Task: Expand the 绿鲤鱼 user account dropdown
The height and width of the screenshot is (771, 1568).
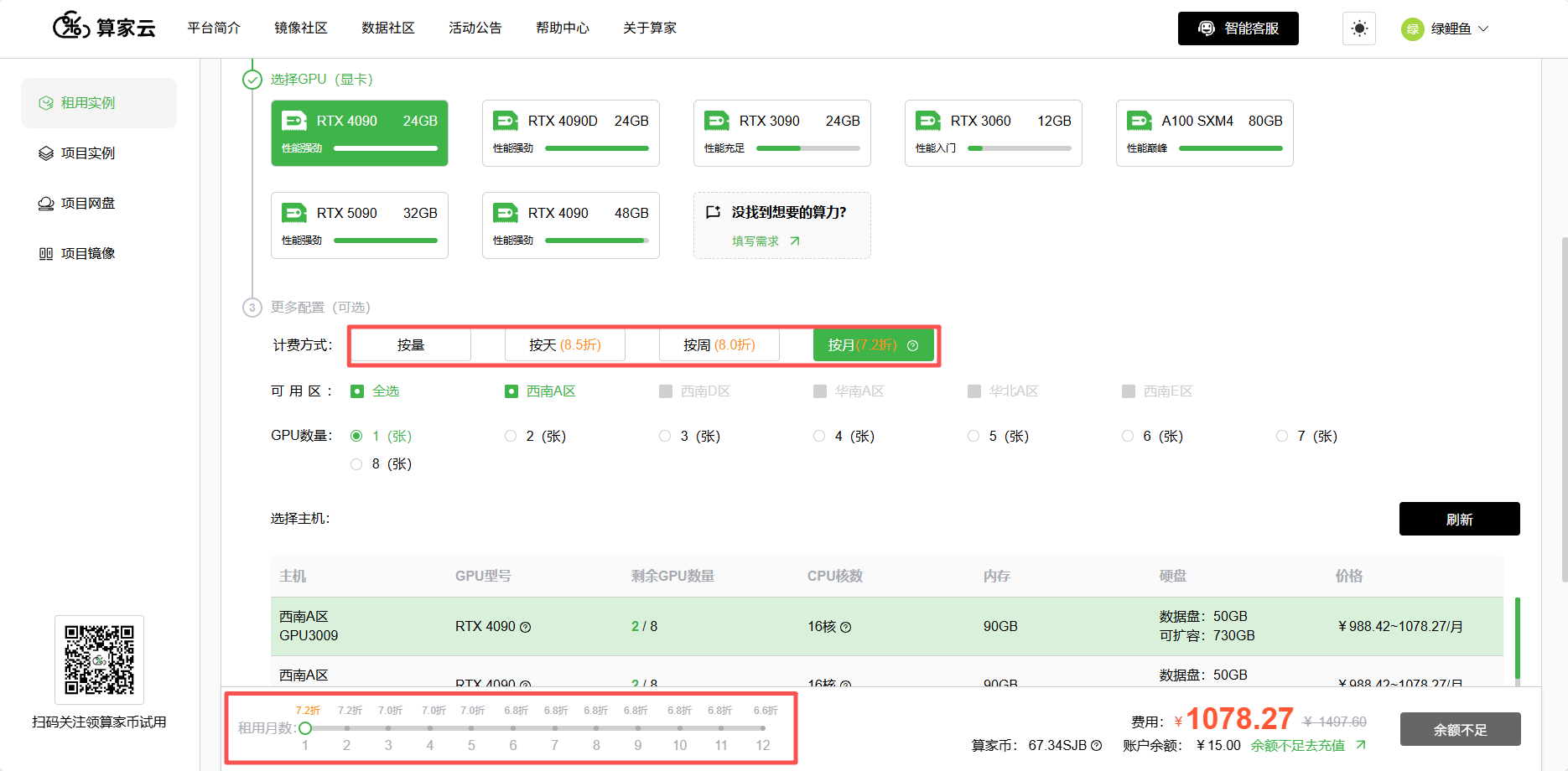Action: [1446, 28]
